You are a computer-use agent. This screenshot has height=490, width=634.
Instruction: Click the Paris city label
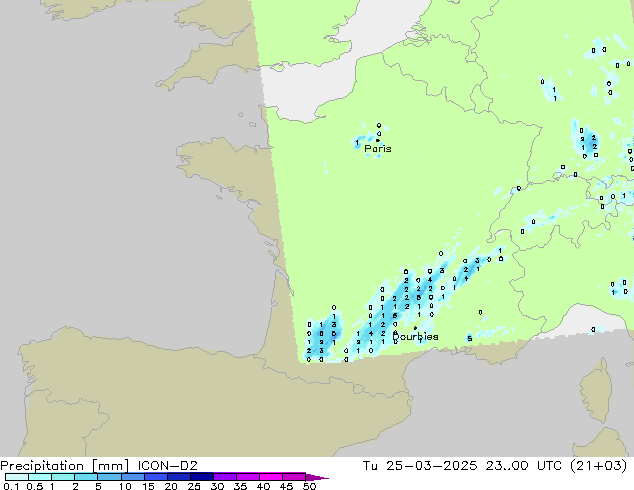coord(378,149)
